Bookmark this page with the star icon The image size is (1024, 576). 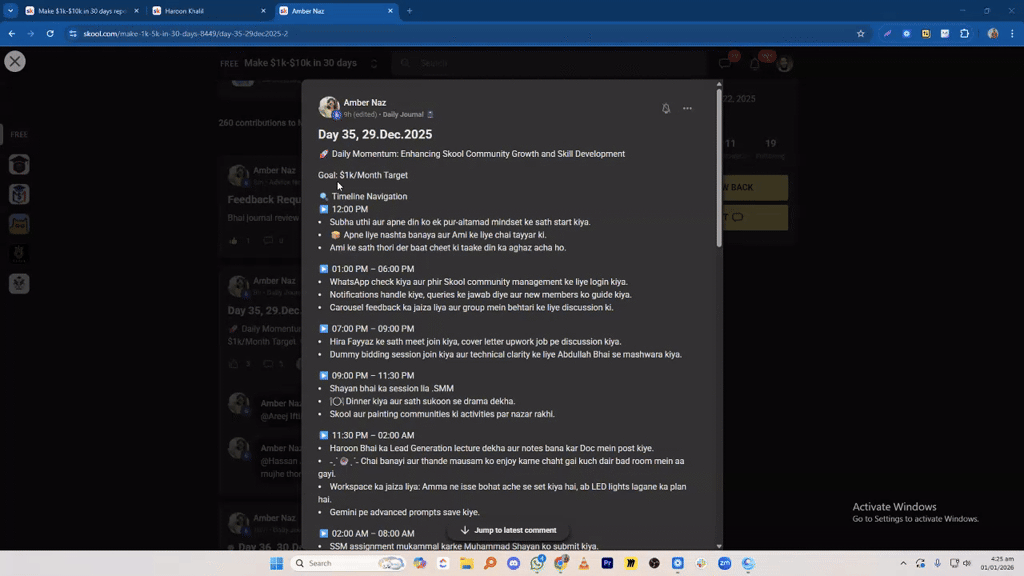tap(861, 33)
